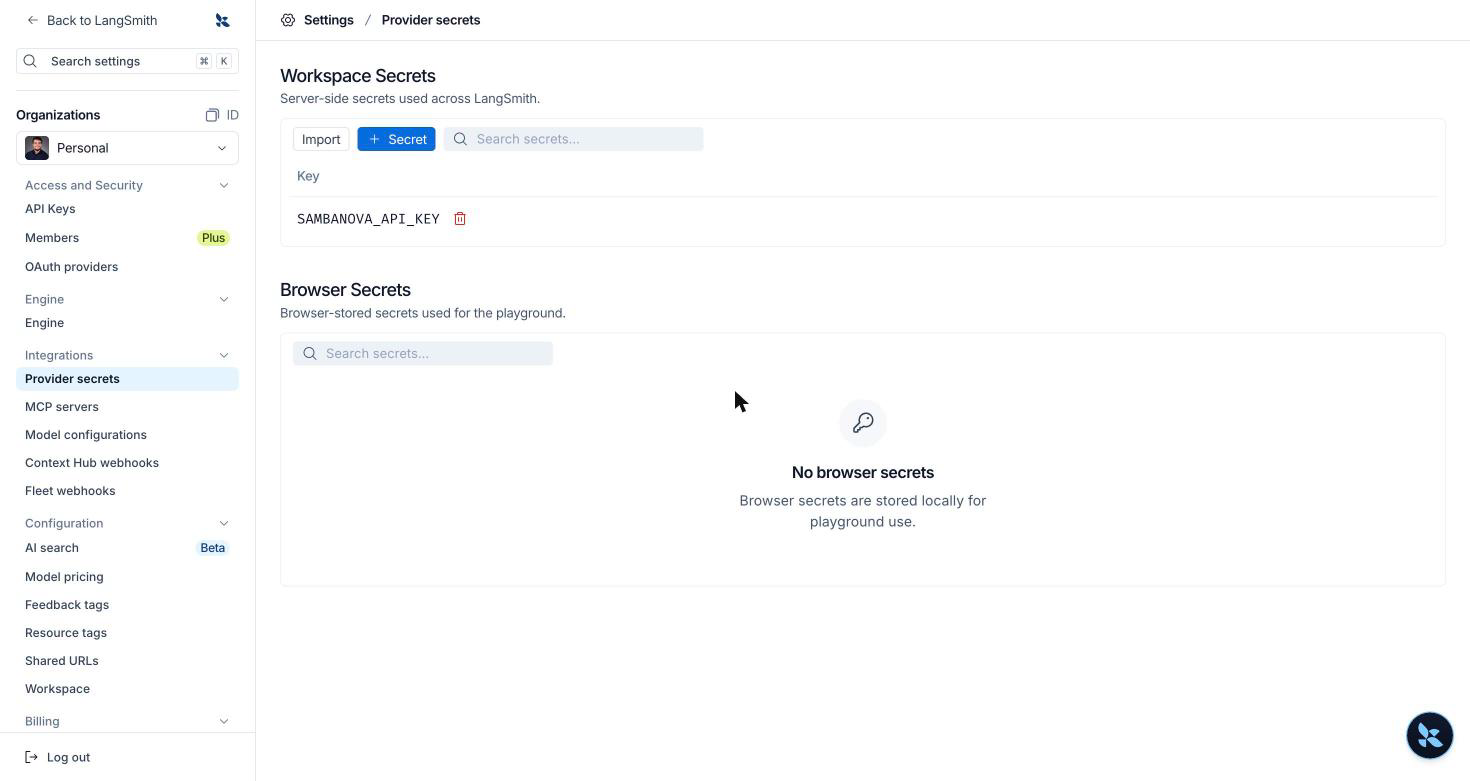Open the Engine settings item
The width and height of the screenshot is (1470, 781).
pos(127,323)
